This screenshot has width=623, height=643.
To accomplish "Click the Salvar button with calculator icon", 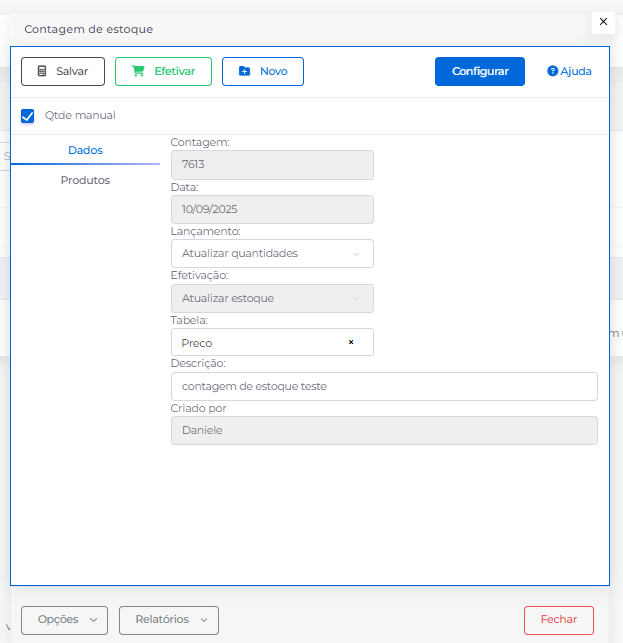I will point(63,71).
